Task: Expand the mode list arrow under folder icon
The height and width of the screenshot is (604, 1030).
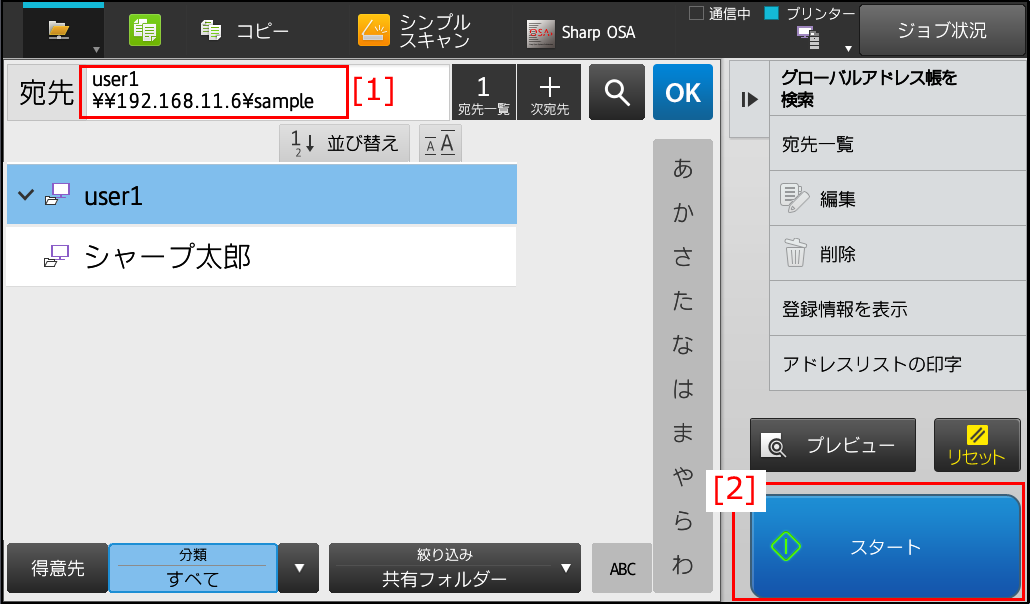Action: 96,49
